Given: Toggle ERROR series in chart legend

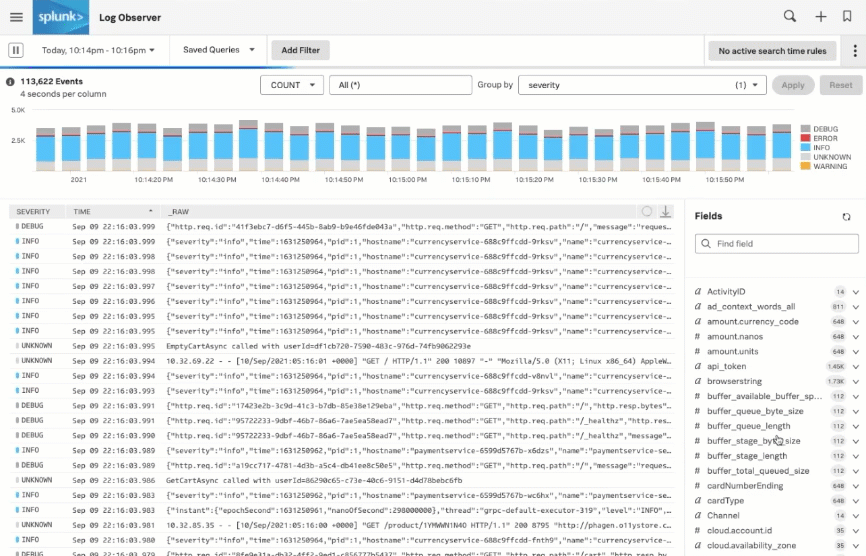Looking at the screenshot, I should pyautogui.click(x=819, y=138).
